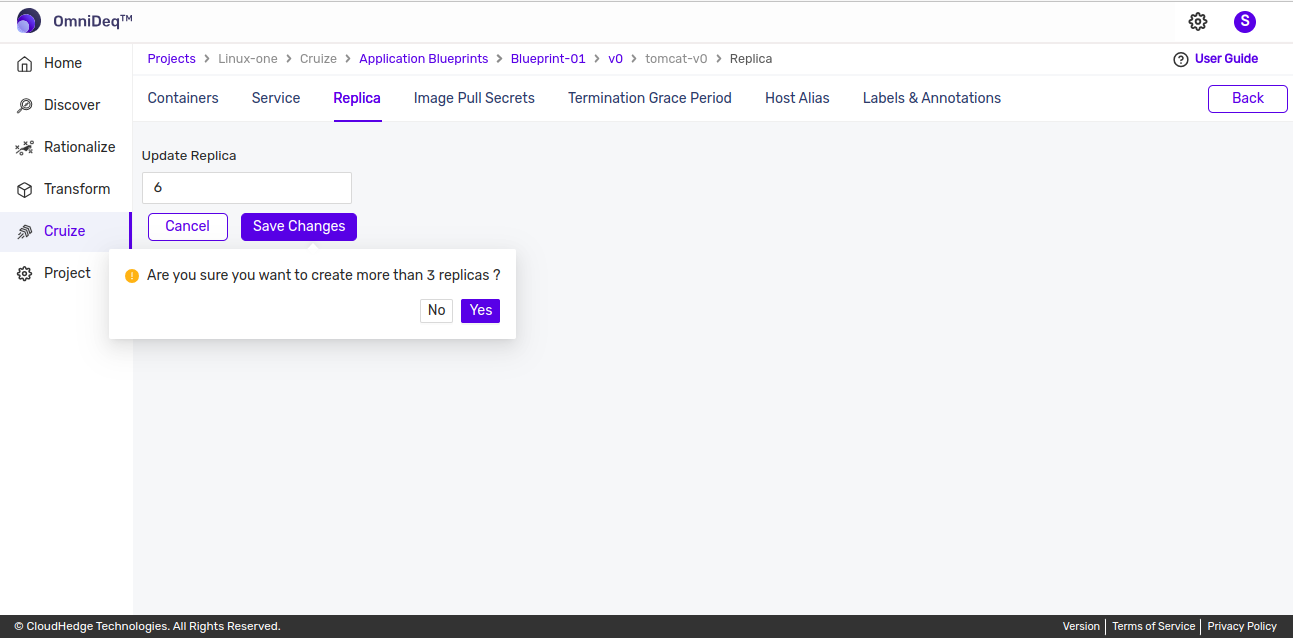The height and width of the screenshot is (638, 1293).
Task: Click the Cruize sidebar icon
Action: tap(25, 231)
